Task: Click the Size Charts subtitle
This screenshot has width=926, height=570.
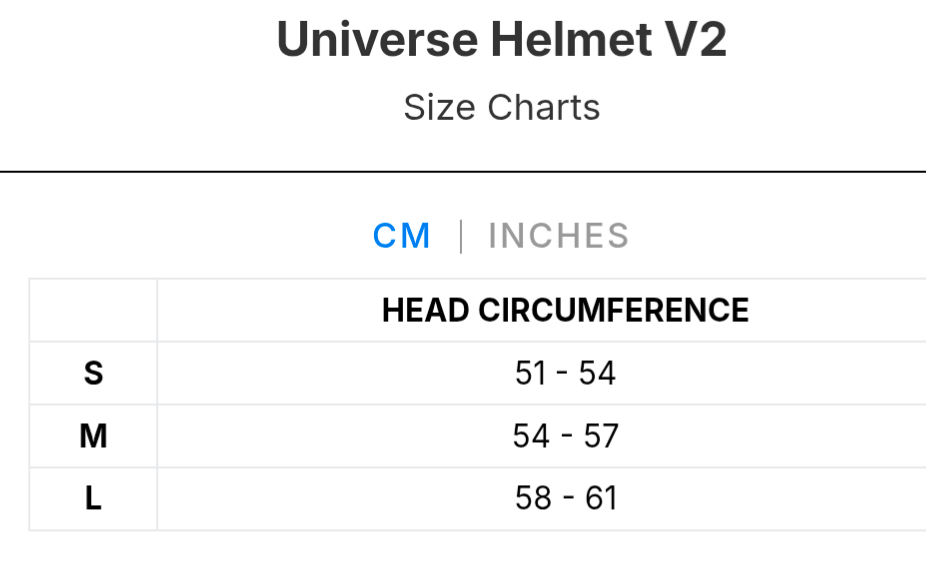Action: click(501, 107)
